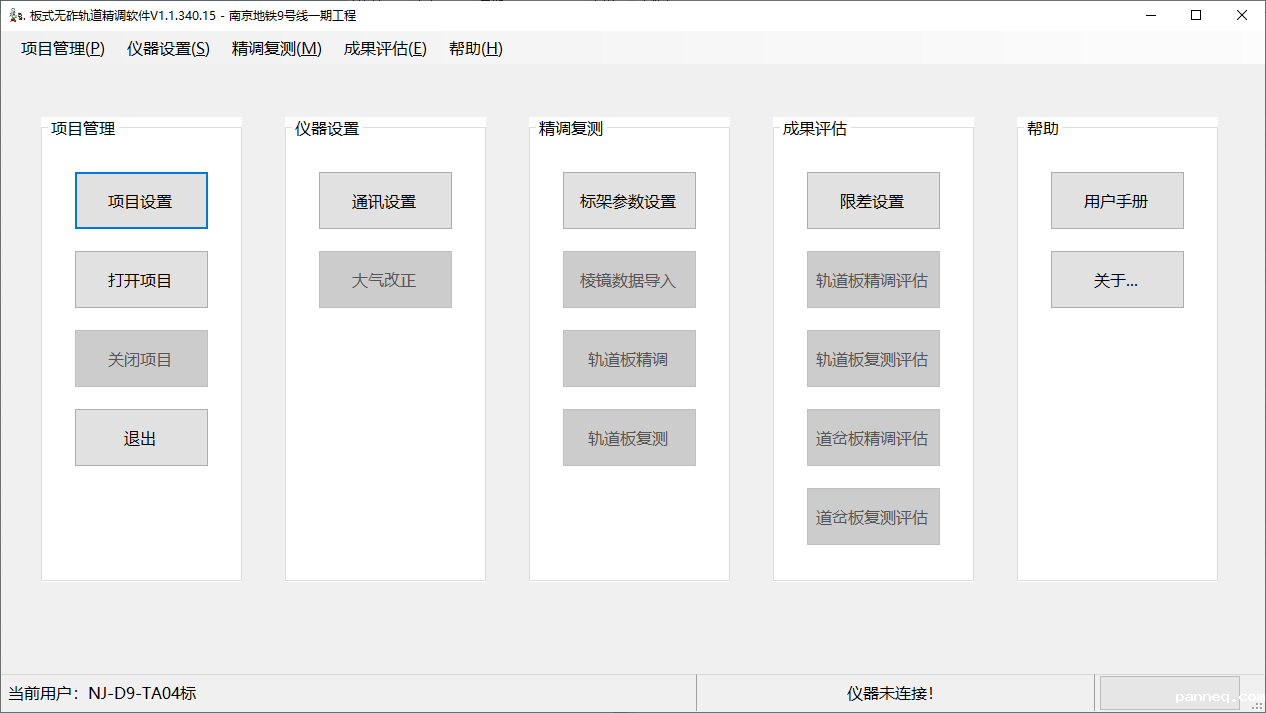Select the 大气改正 button
This screenshot has width=1266, height=713.
pos(385,280)
